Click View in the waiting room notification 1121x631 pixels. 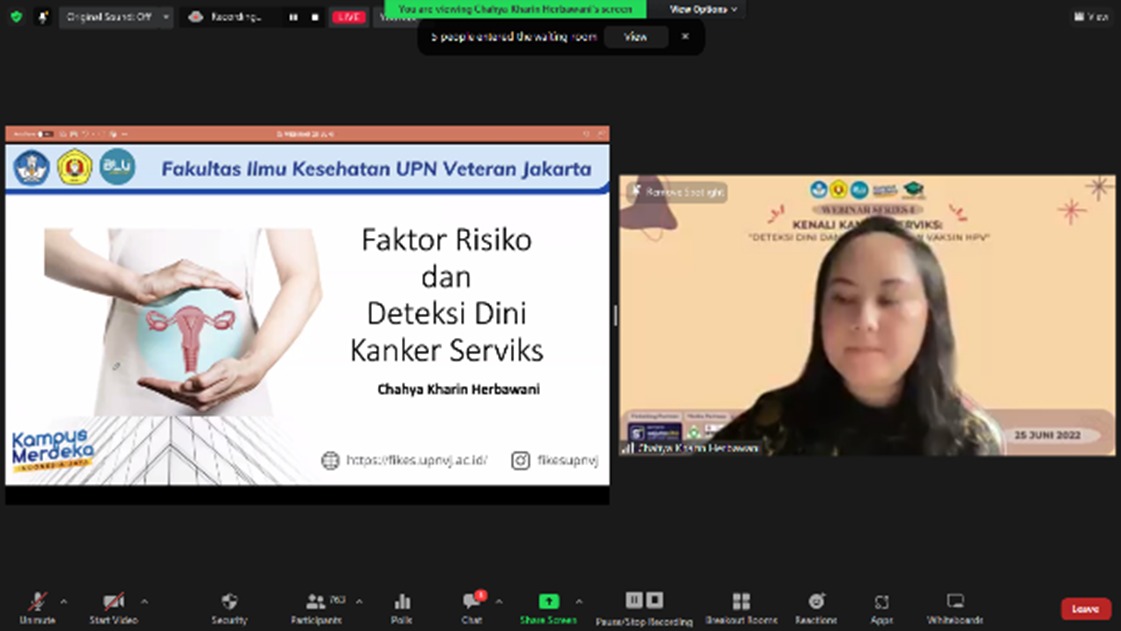tap(636, 37)
